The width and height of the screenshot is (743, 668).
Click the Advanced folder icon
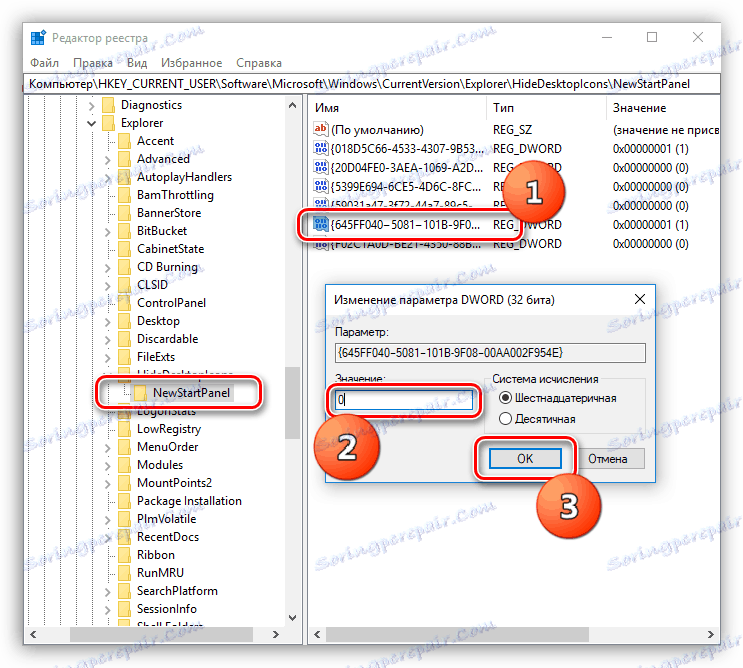click(125, 159)
